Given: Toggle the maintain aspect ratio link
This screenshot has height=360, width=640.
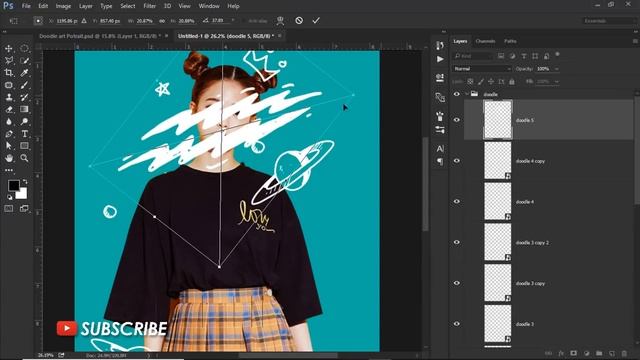Looking at the screenshot, I should pos(162,20).
